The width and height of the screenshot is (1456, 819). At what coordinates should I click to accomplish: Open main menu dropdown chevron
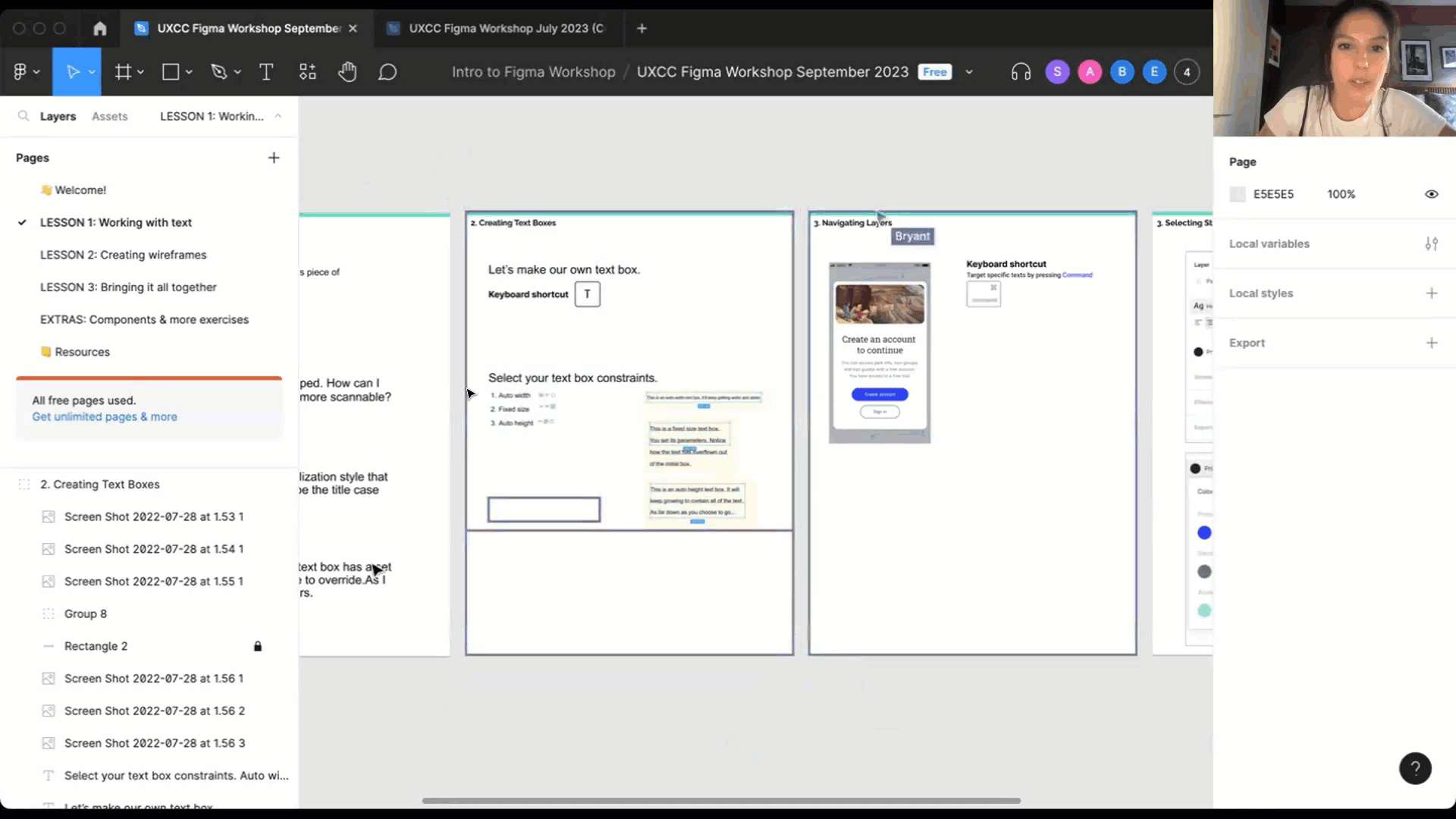coord(36,72)
